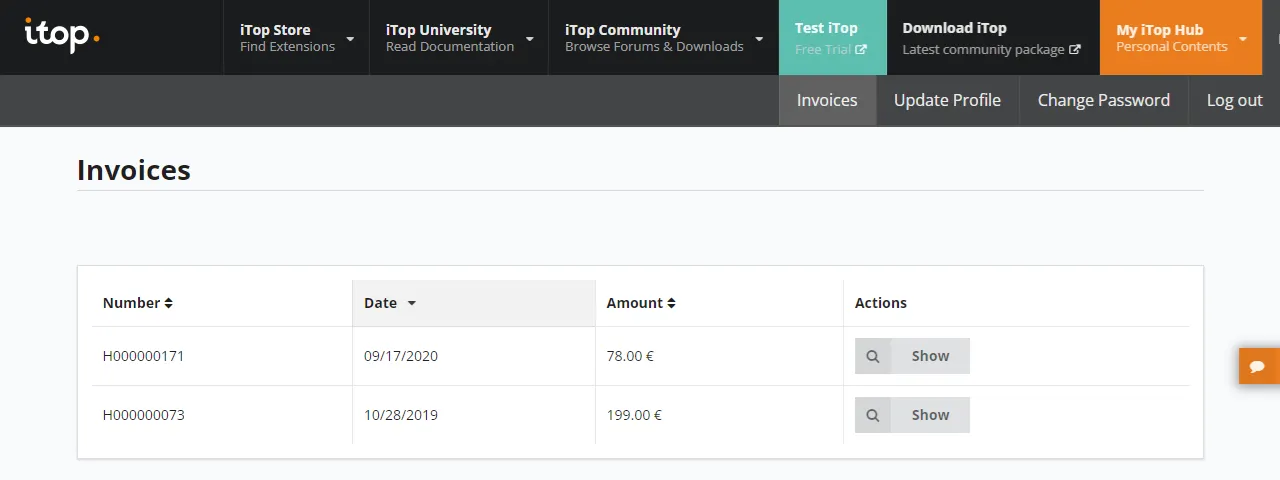The height and width of the screenshot is (480, 1280).
Task: Show invoice H000000073
Action: [930, 415]
